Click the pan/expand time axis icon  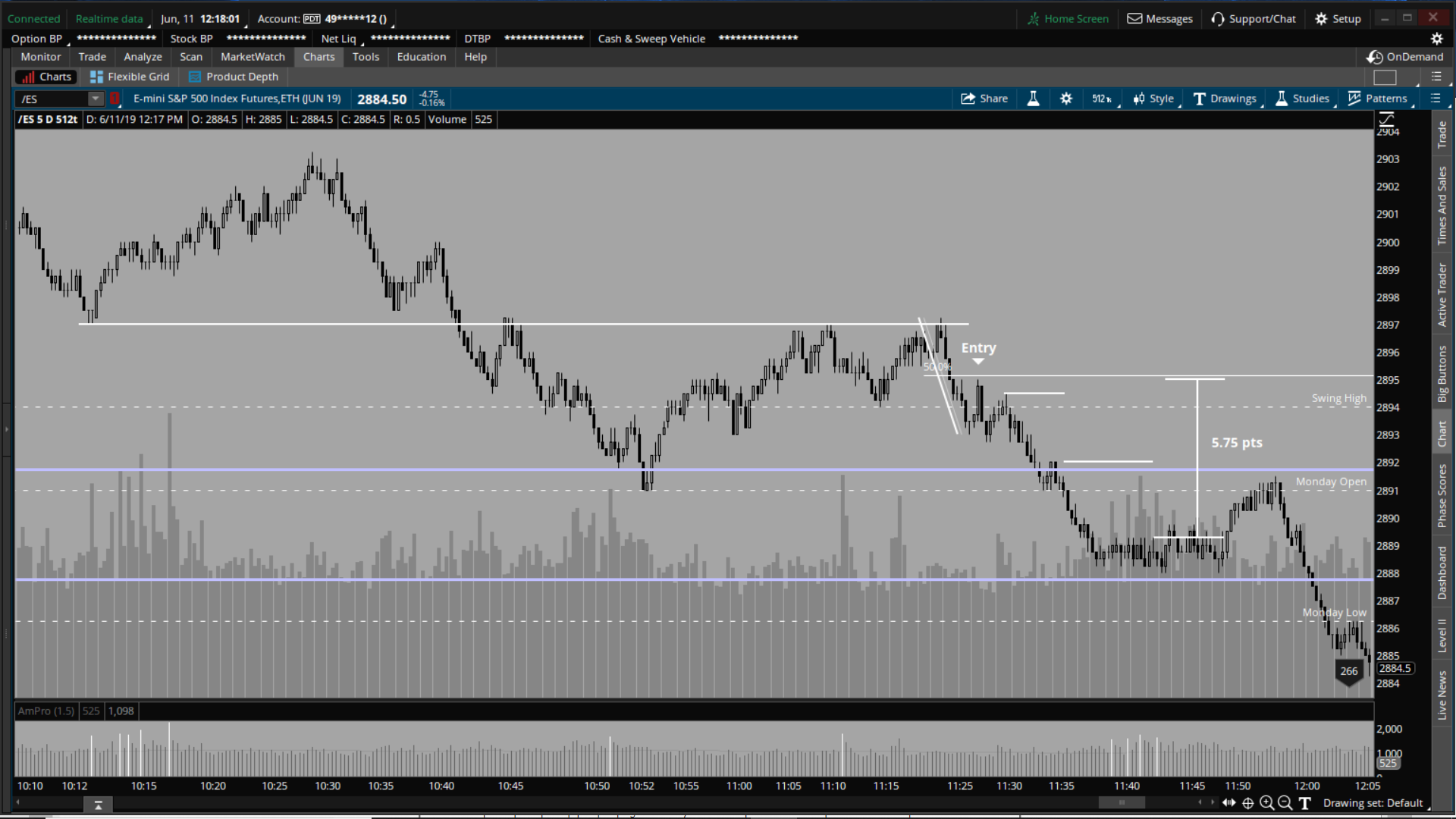click(x=1229, y=803)
